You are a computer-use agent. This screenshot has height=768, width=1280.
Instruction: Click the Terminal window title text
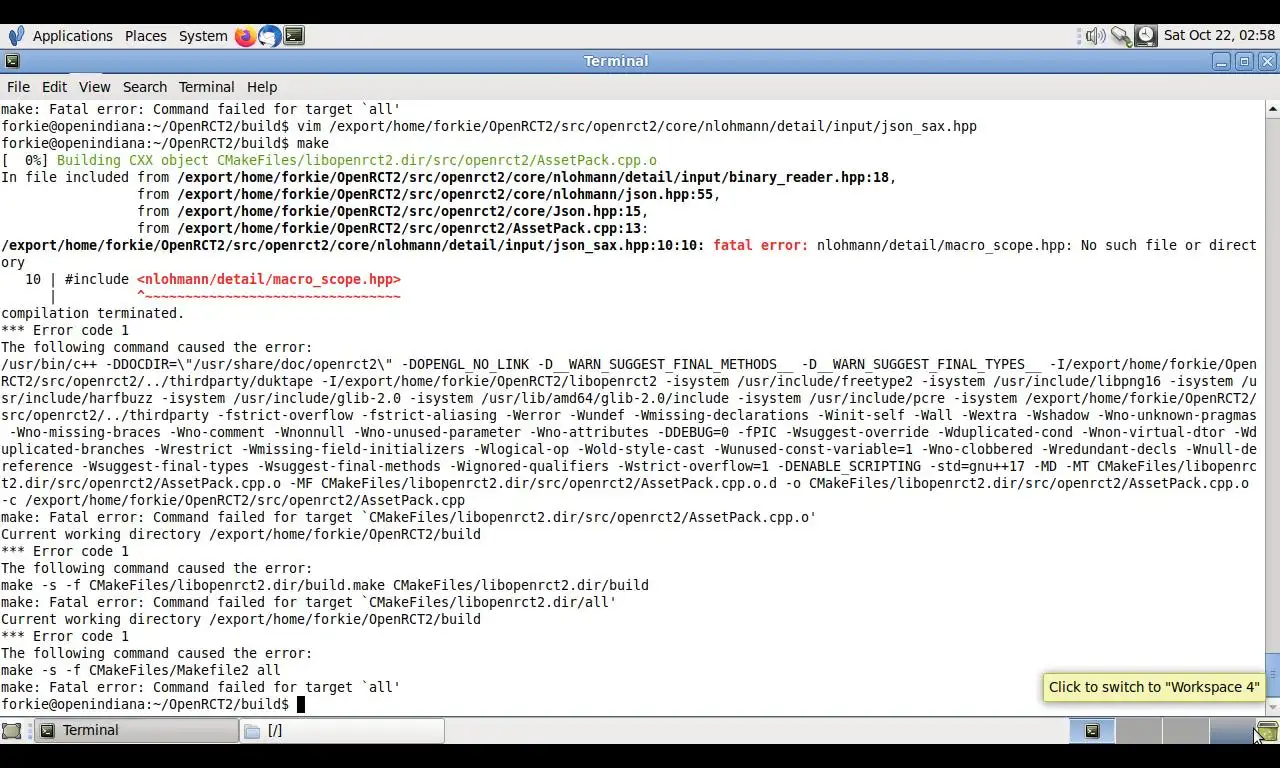[x=616, y=61]
